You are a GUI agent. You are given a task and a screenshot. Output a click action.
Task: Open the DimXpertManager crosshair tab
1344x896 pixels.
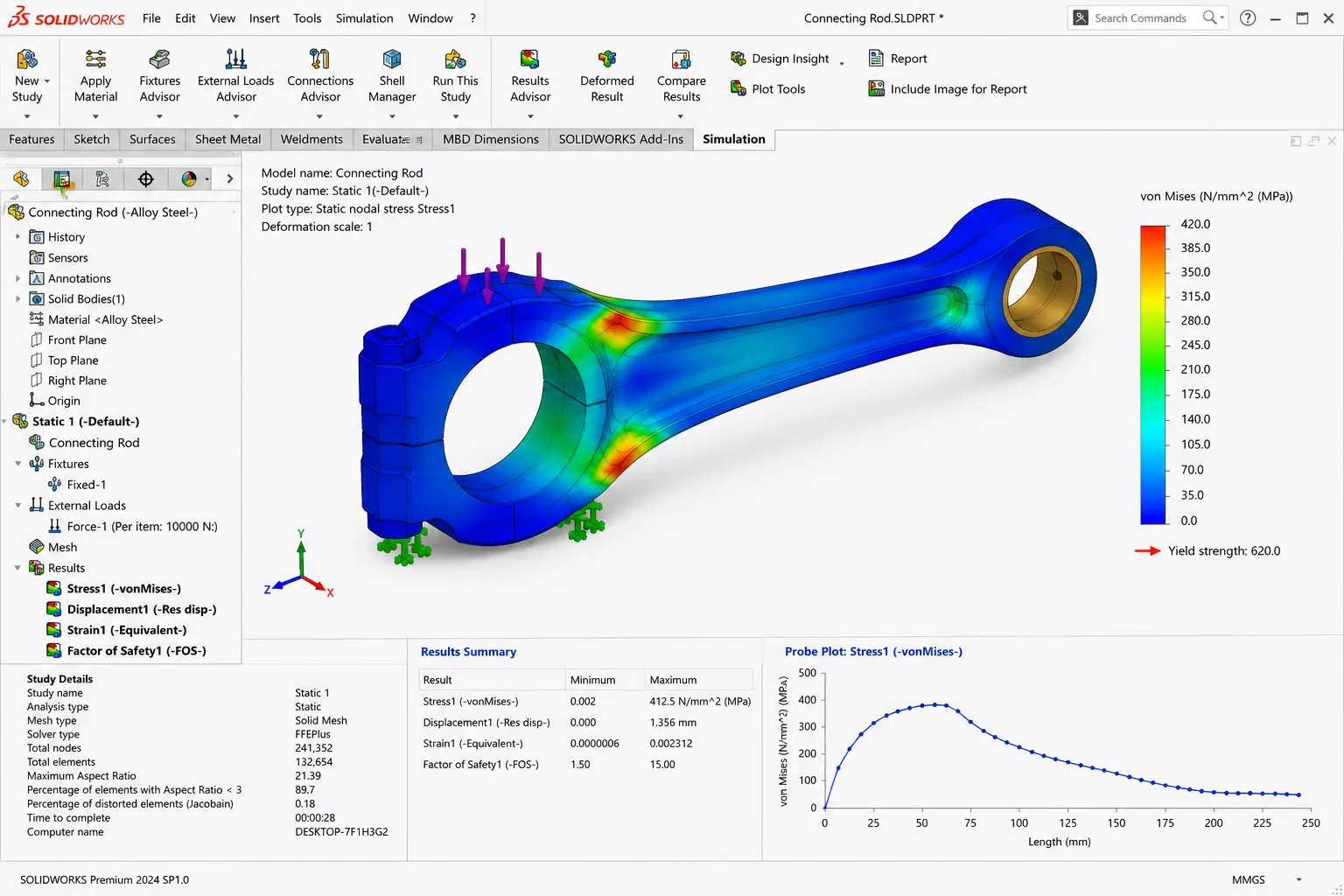click(x=146, y=178)
